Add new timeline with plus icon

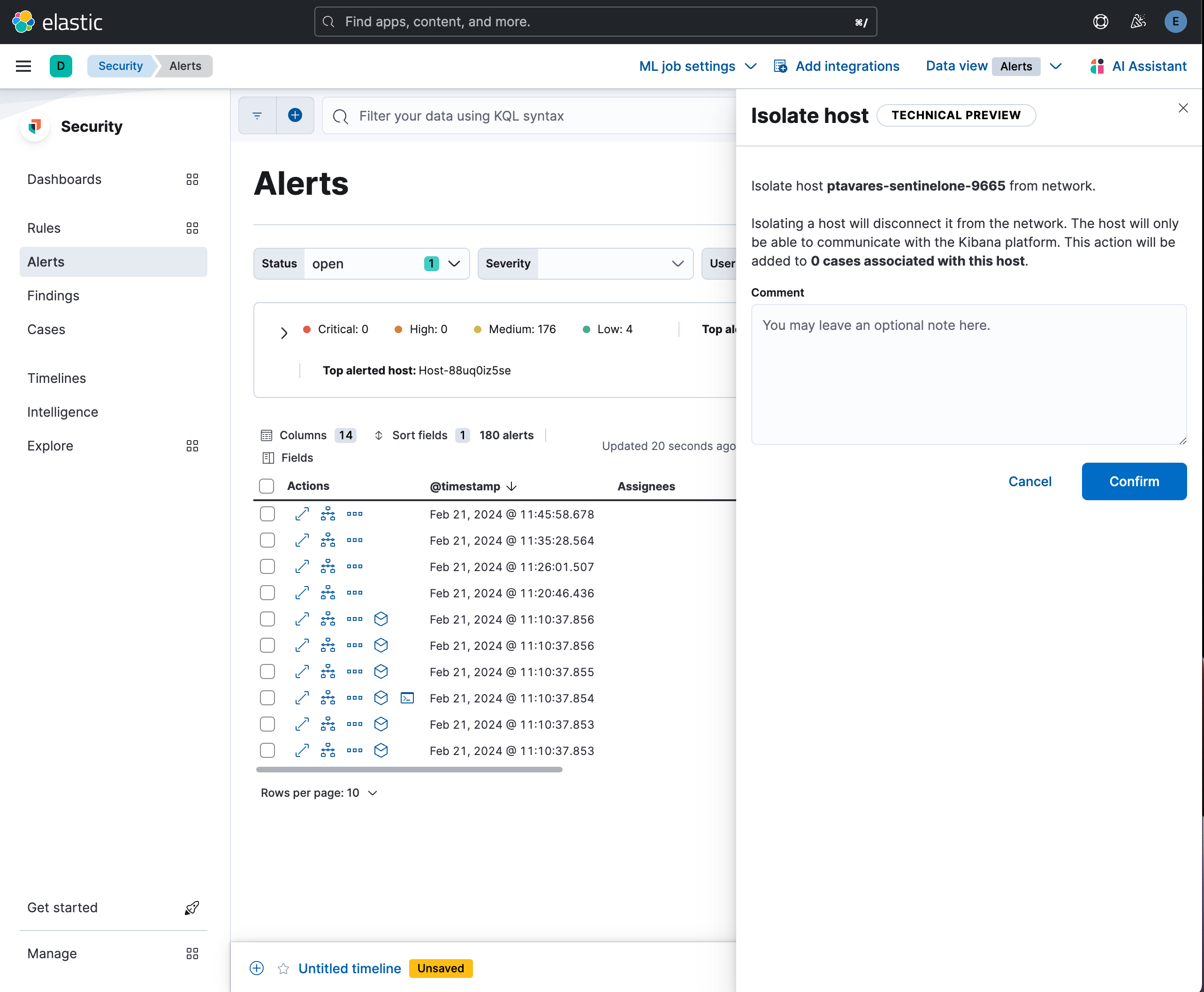click(x=257, y=968)
